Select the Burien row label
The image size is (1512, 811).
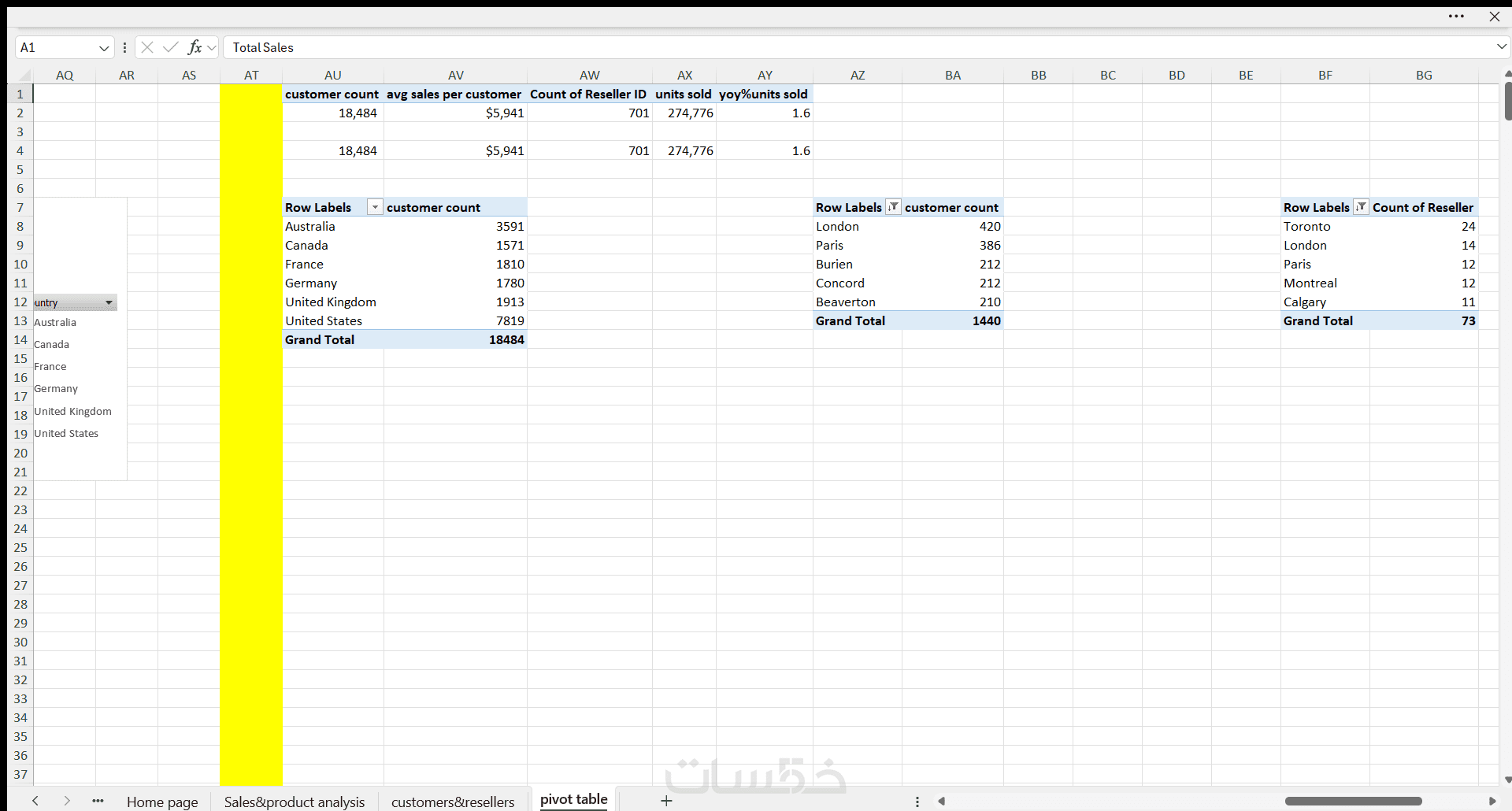click(858, 264)
